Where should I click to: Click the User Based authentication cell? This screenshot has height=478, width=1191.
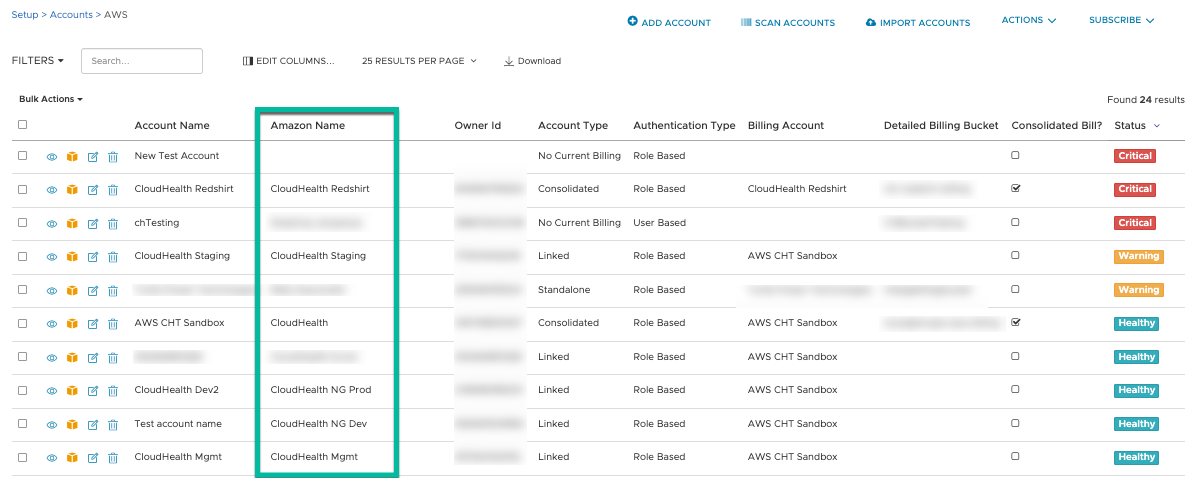pyautogui.click(x=659, y=223)
